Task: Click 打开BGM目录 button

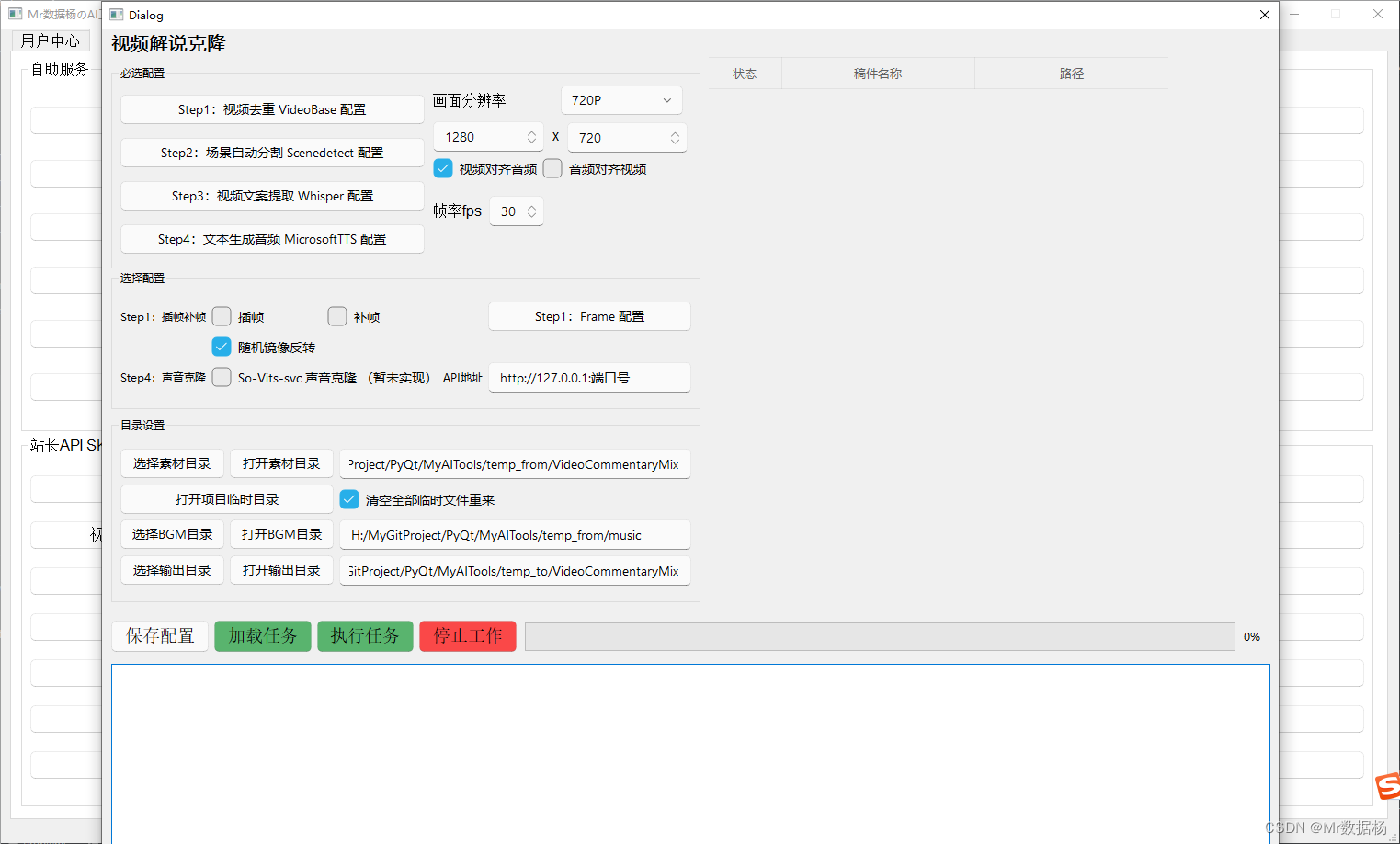Action: pyautogui.click(x=281, y=534)
